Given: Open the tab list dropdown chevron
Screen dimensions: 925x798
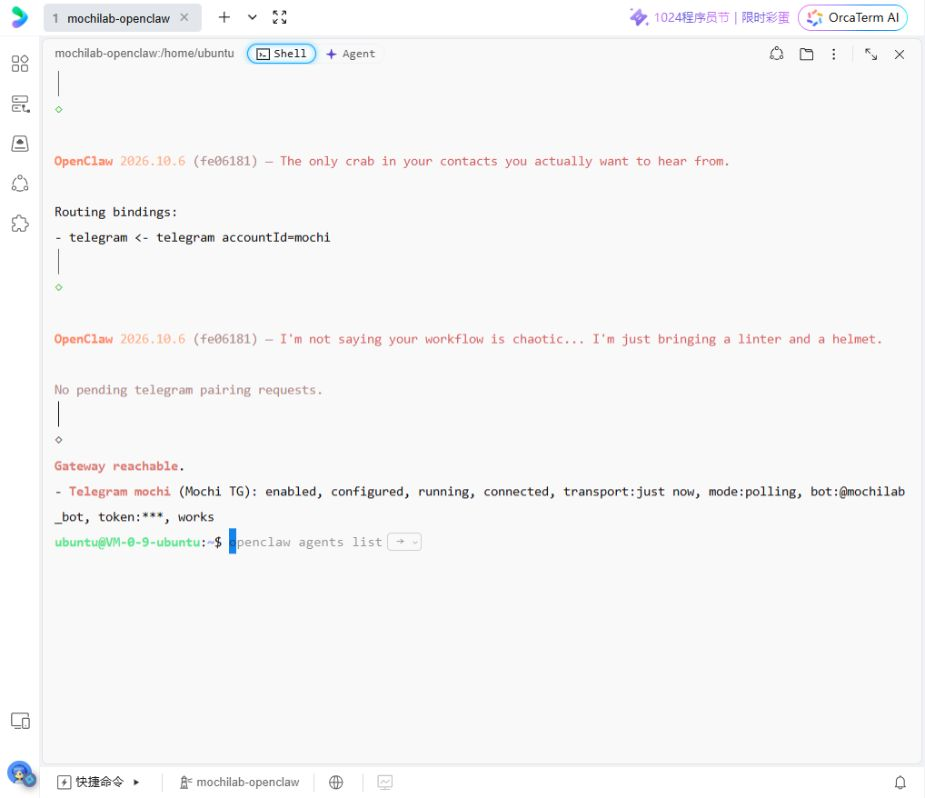Looking at the screenshot, I should click(x=252, y=17).
